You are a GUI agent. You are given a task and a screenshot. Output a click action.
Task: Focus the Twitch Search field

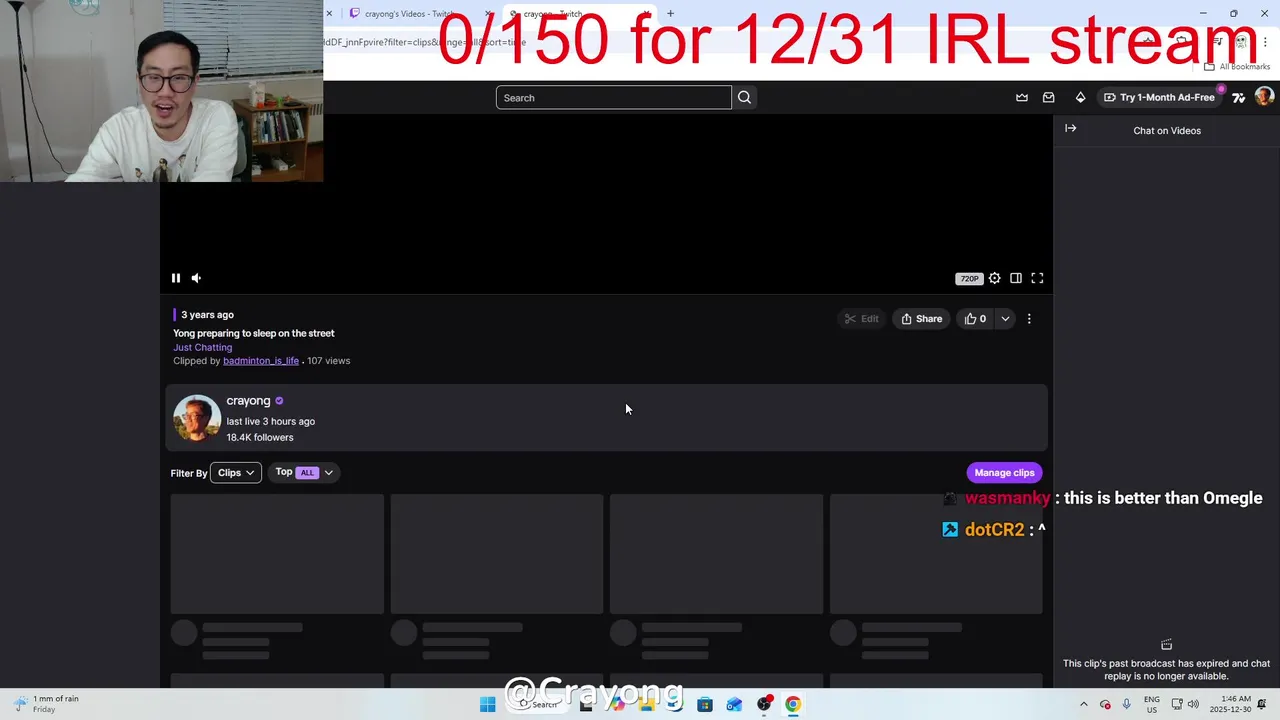click(613, 97)
